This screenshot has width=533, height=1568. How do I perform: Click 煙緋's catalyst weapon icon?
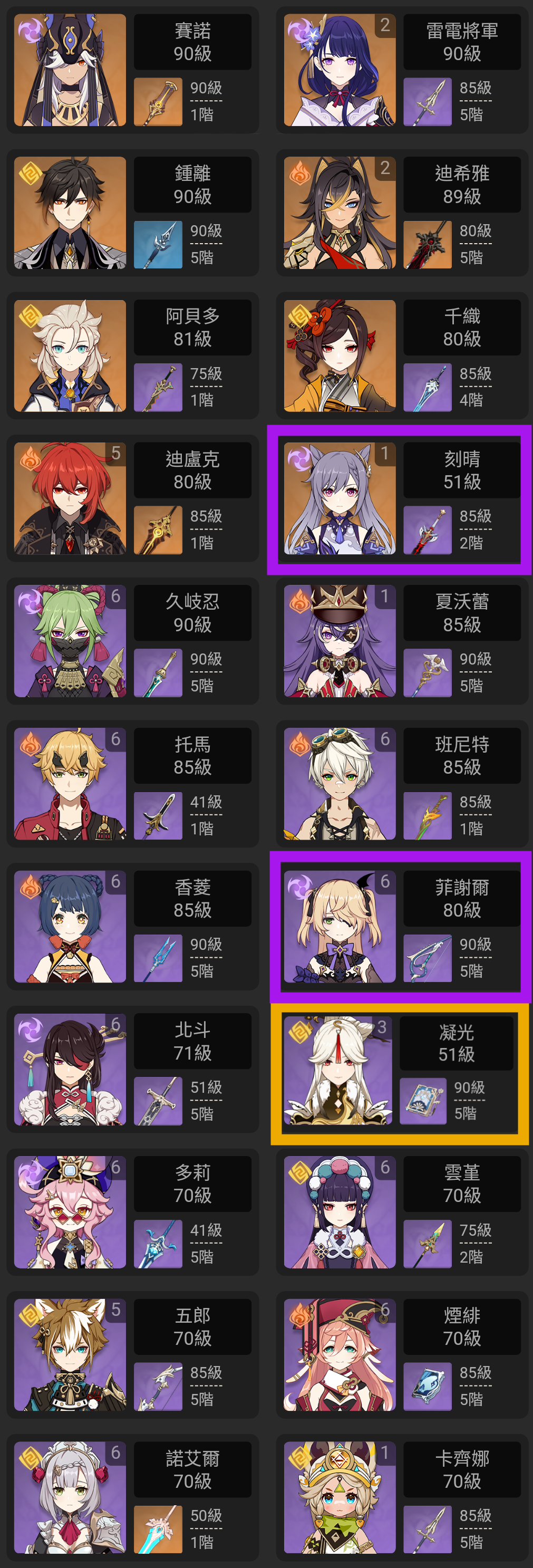[427, 1387]
